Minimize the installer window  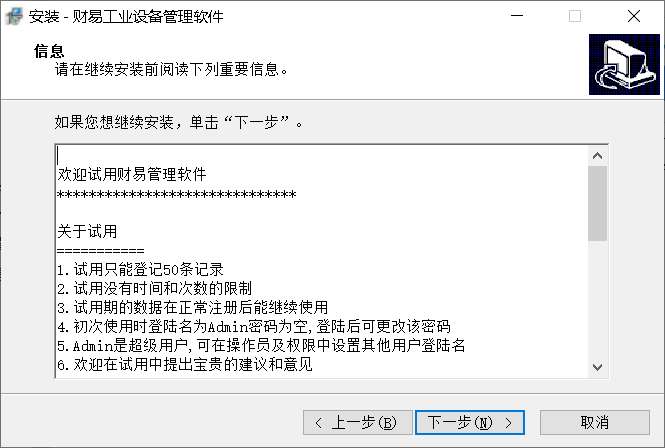click(x=517, y=16)
